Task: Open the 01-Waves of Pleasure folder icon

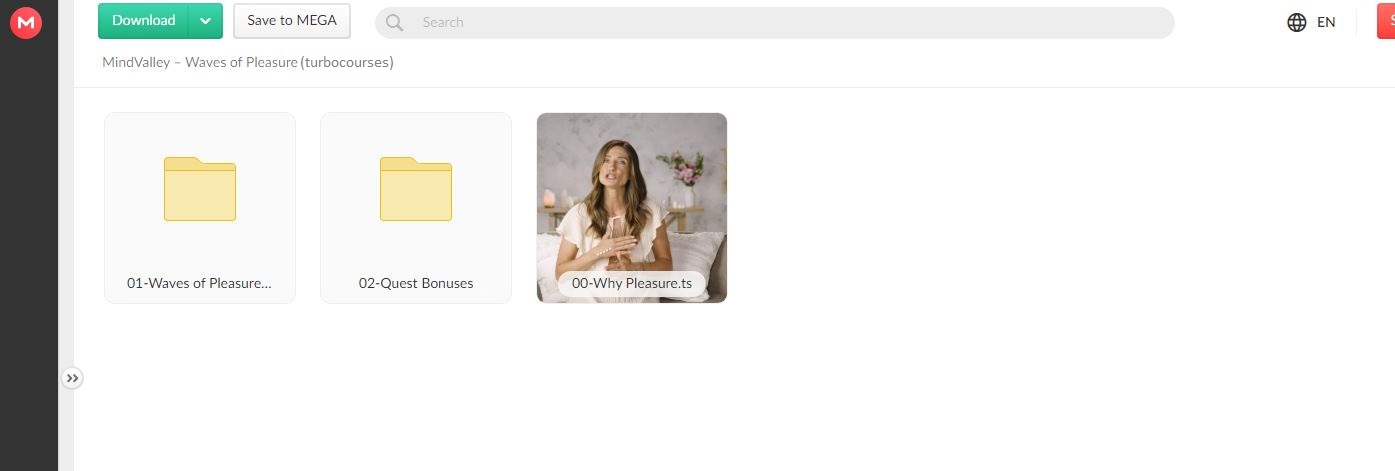Action: 200,188
